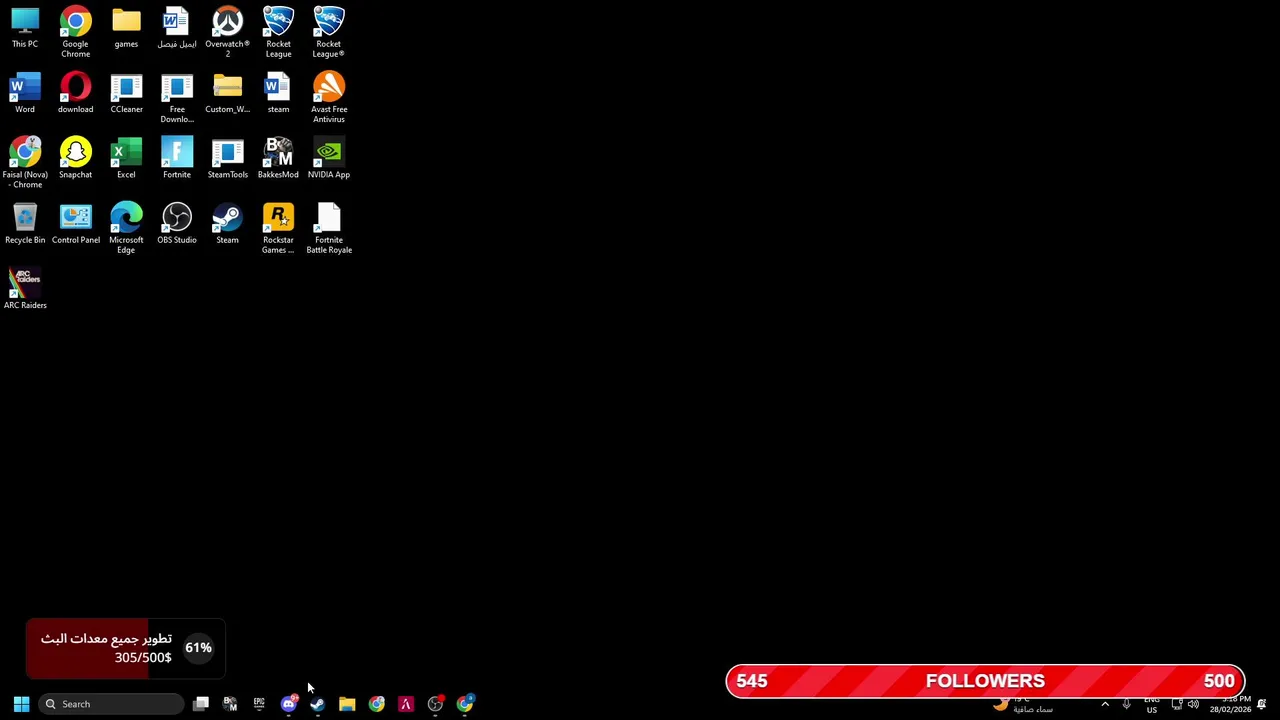
Task: Select the ايميل فيصل Word document
Action: [x=177, y=28]
